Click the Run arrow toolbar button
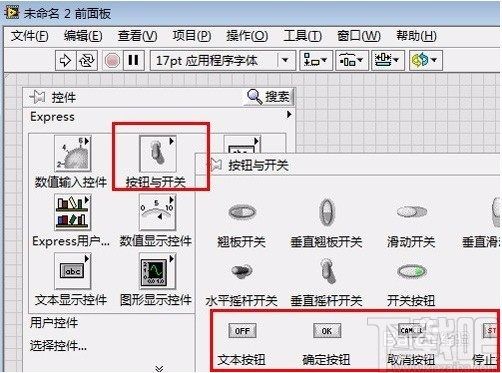Screen dimensions: 502x373 (x=66, y=61)
